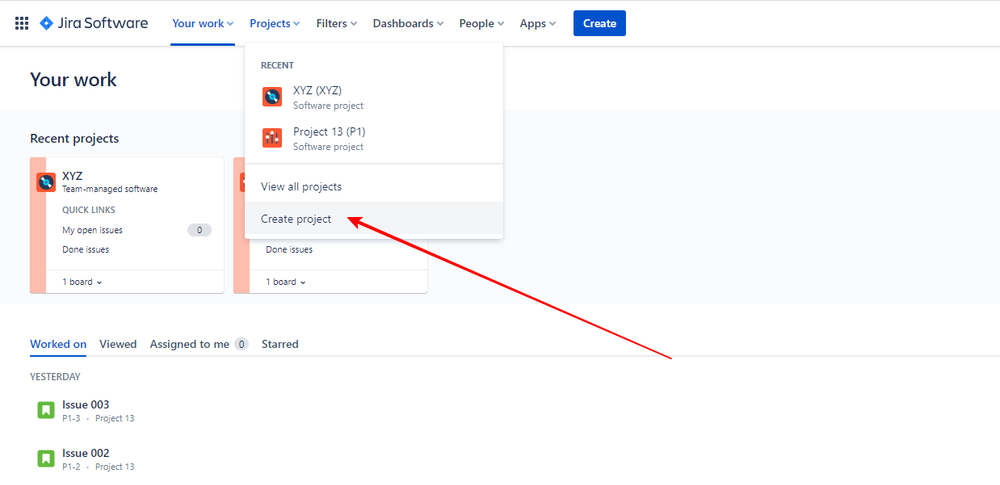The height and width of the screenshot is (485, 1000).
Task: Select Project 13 (P1) from recent projects
Action: [x=374, y=138]
